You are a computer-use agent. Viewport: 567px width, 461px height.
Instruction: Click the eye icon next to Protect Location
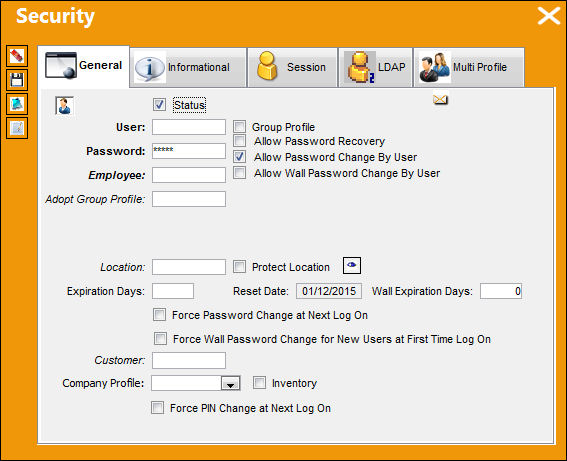pos(351,265)
